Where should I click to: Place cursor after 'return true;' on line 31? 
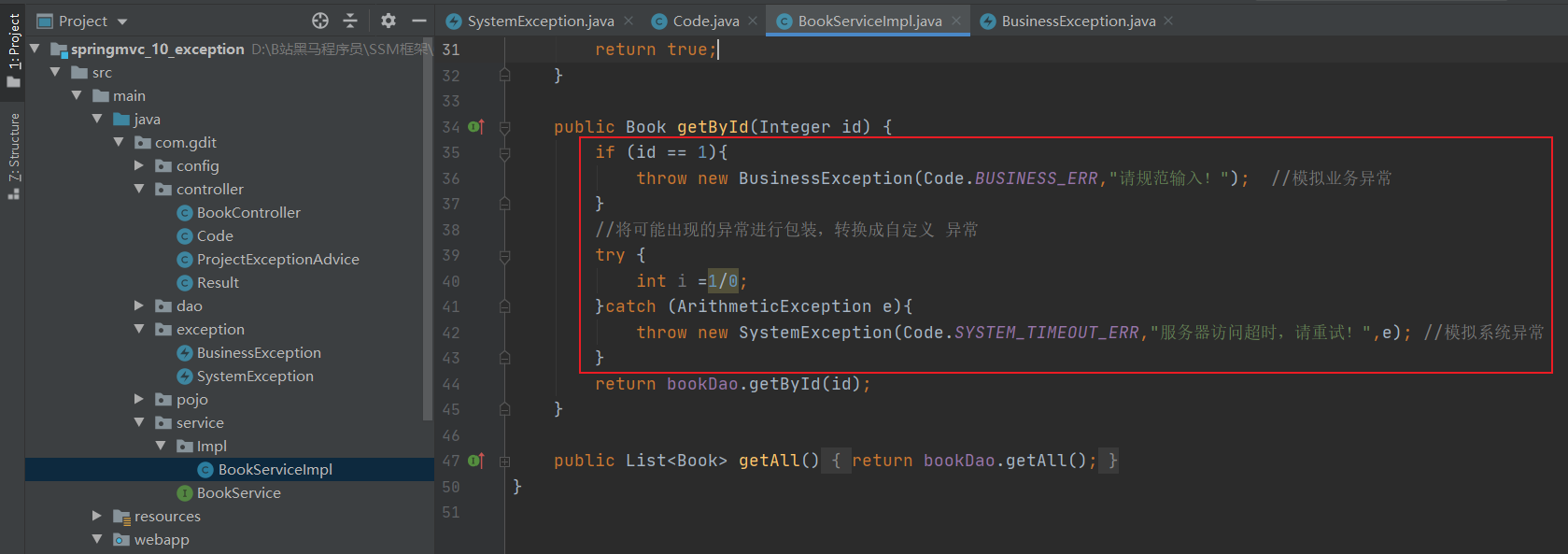[x=718, y=49]
